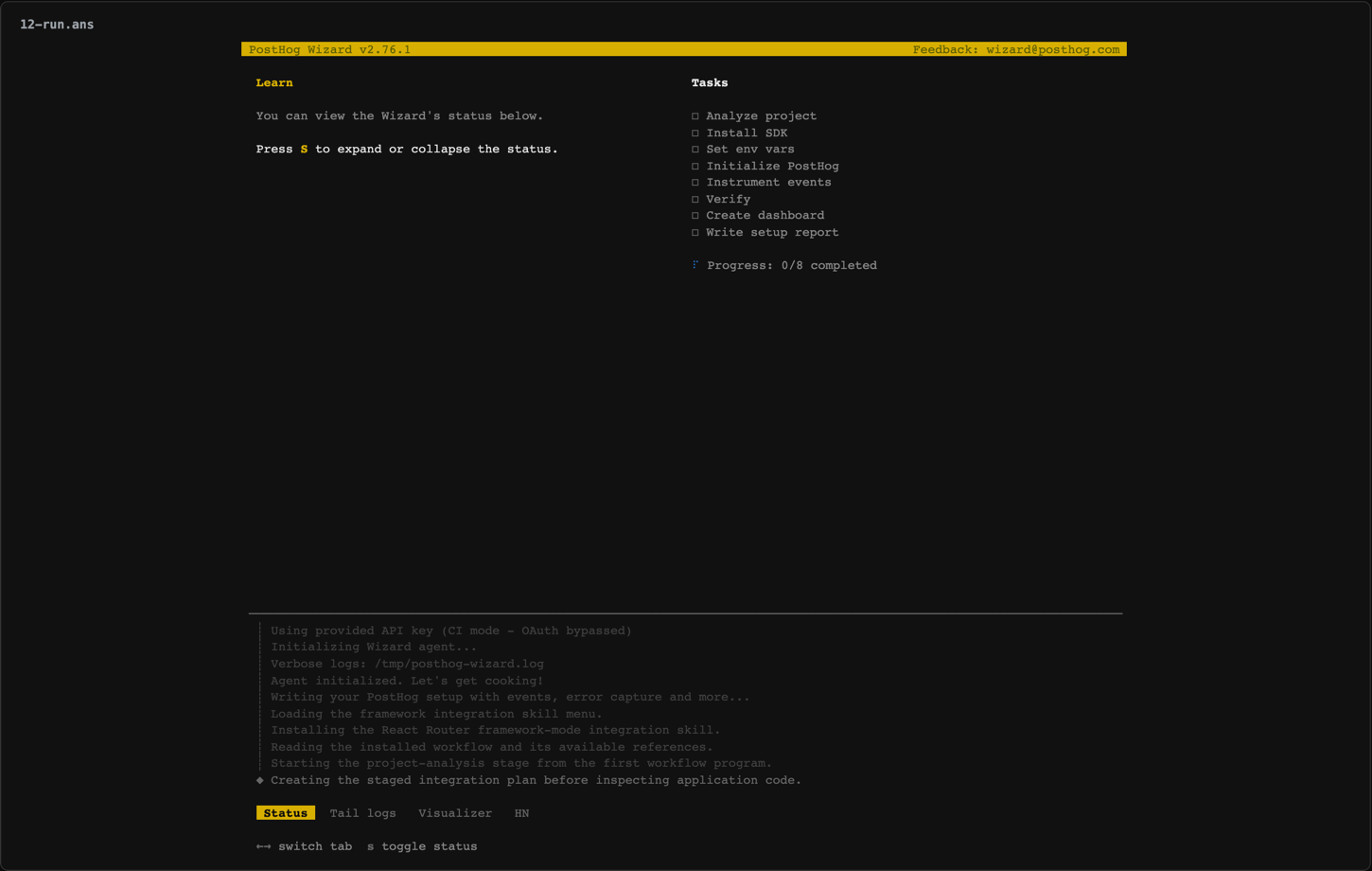Viewport: 1372px width, 871px height.
Task: Open the Visualizer tab
Action: pos(455,813)
